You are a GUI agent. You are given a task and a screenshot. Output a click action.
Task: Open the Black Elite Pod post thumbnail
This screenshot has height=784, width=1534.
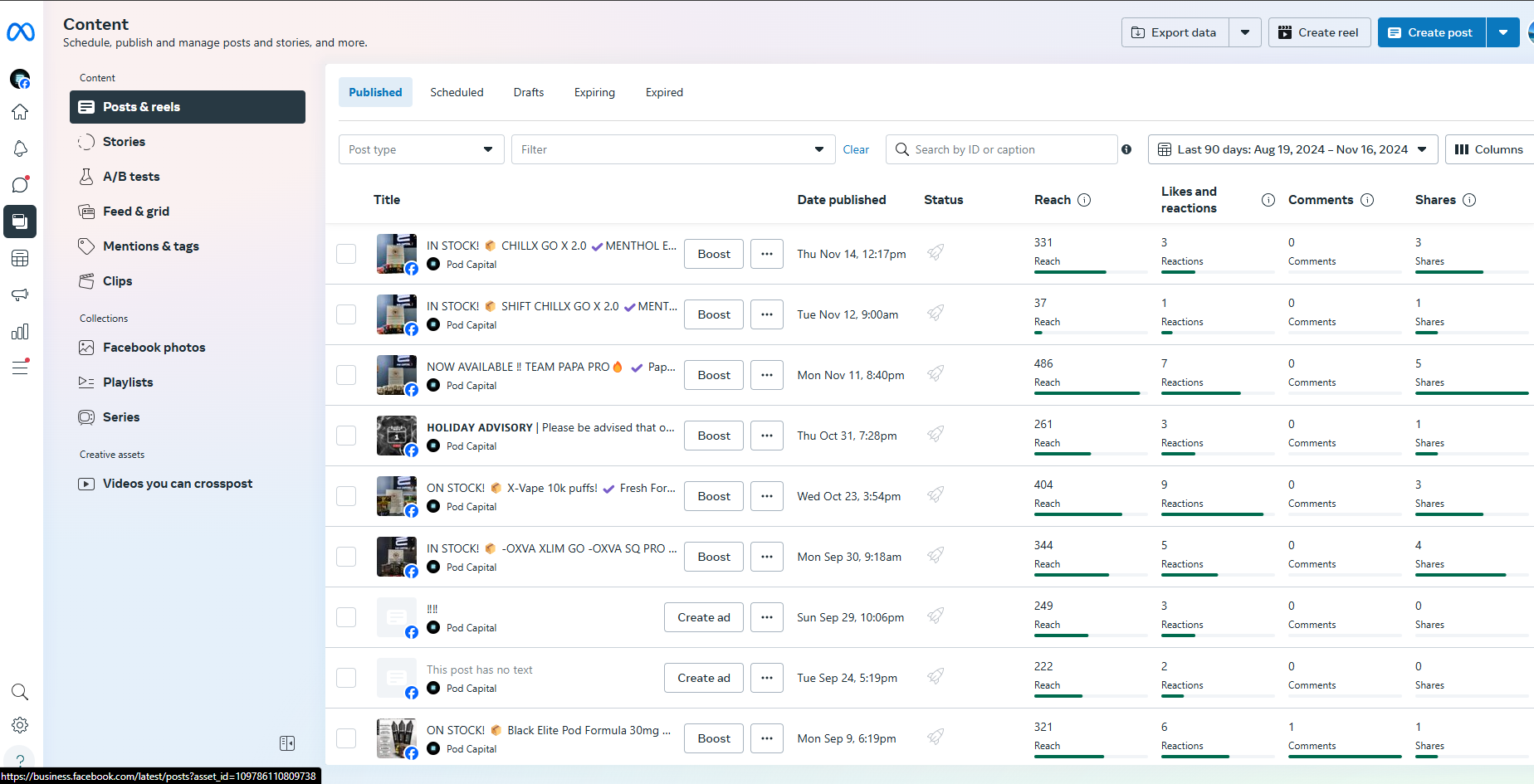coord(397,738)
